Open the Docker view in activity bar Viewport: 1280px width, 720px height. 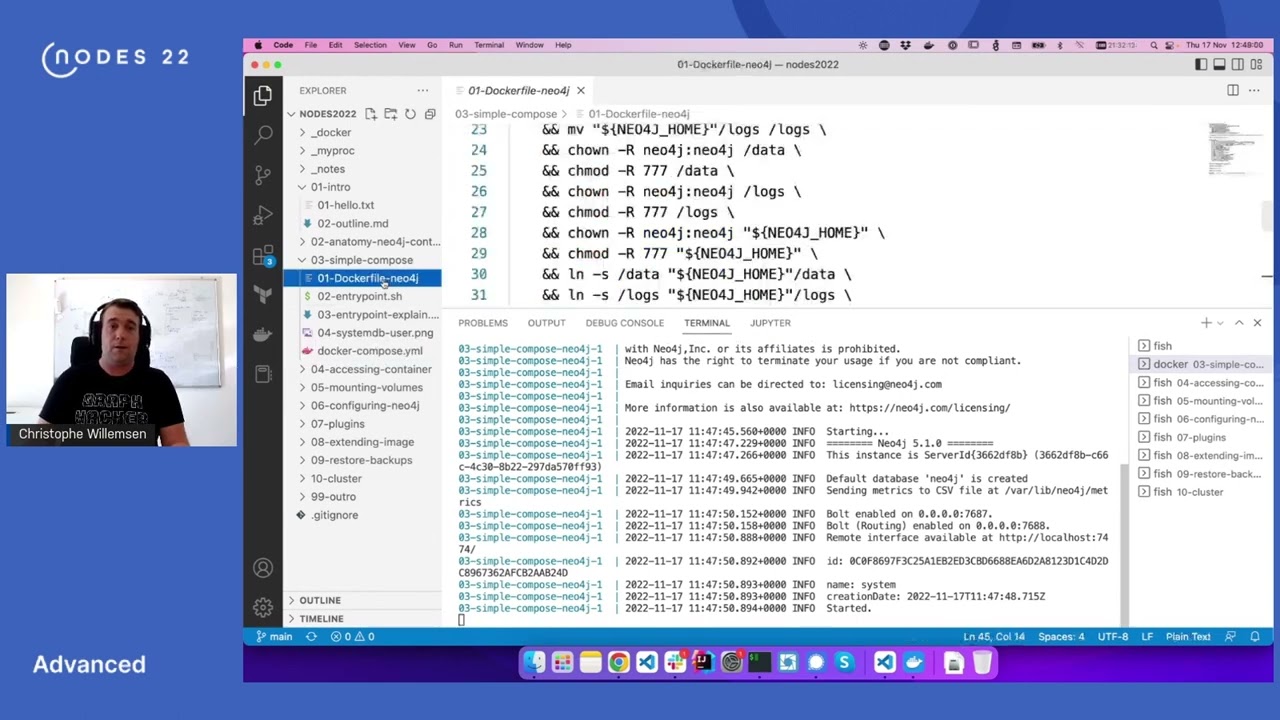click(x=263, y=334)
